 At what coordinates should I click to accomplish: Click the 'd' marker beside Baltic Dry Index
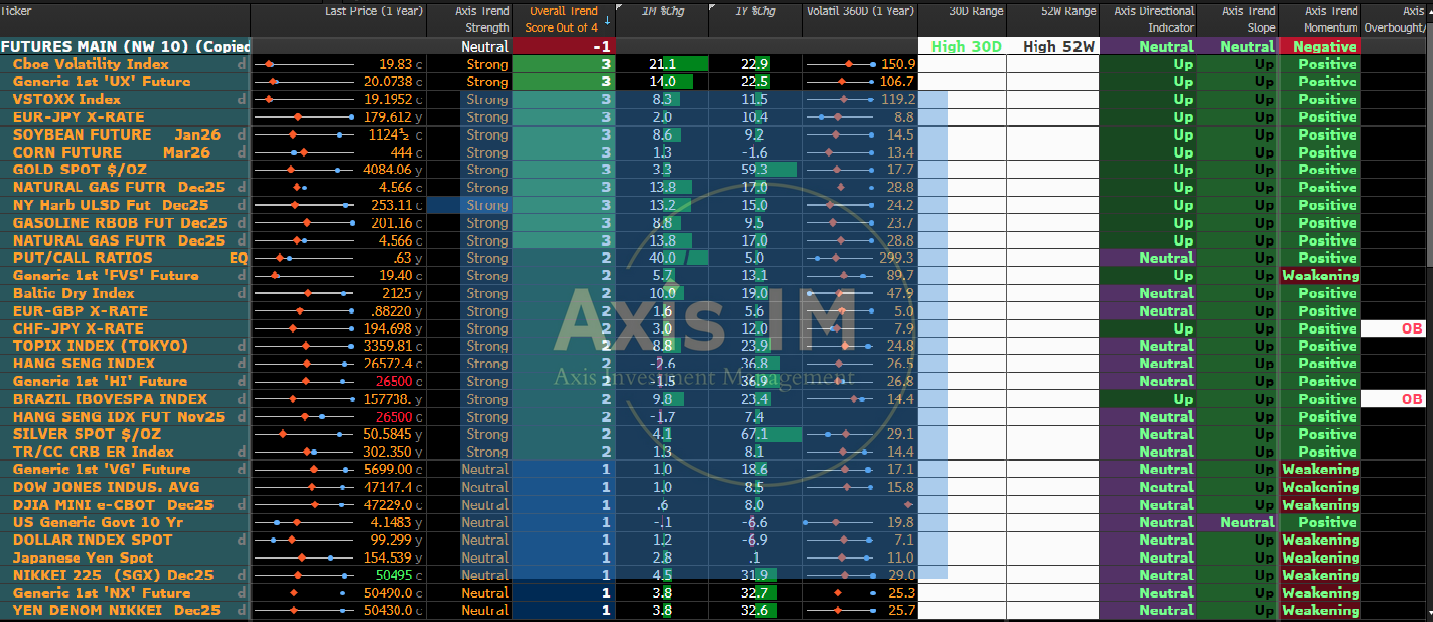pyautogui.click(x=241, y=293)
